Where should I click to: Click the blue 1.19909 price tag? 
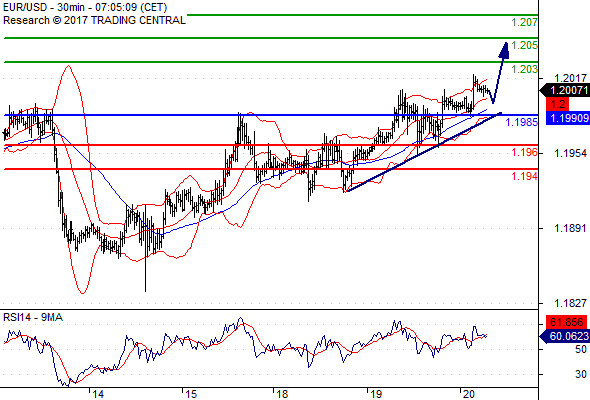[x=568, y=118]
